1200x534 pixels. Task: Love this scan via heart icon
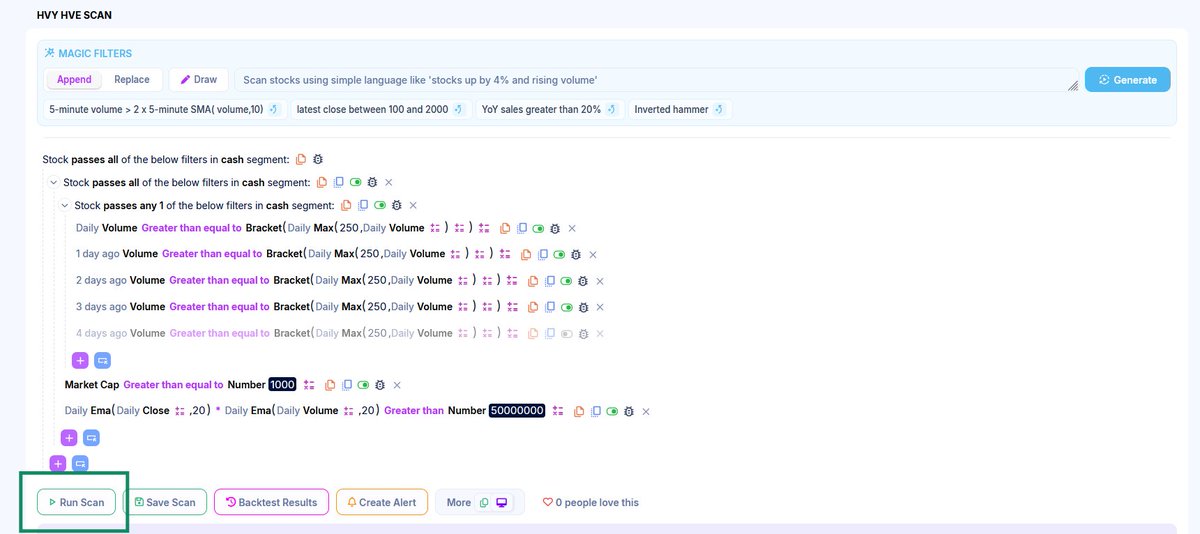click(547, 502)
